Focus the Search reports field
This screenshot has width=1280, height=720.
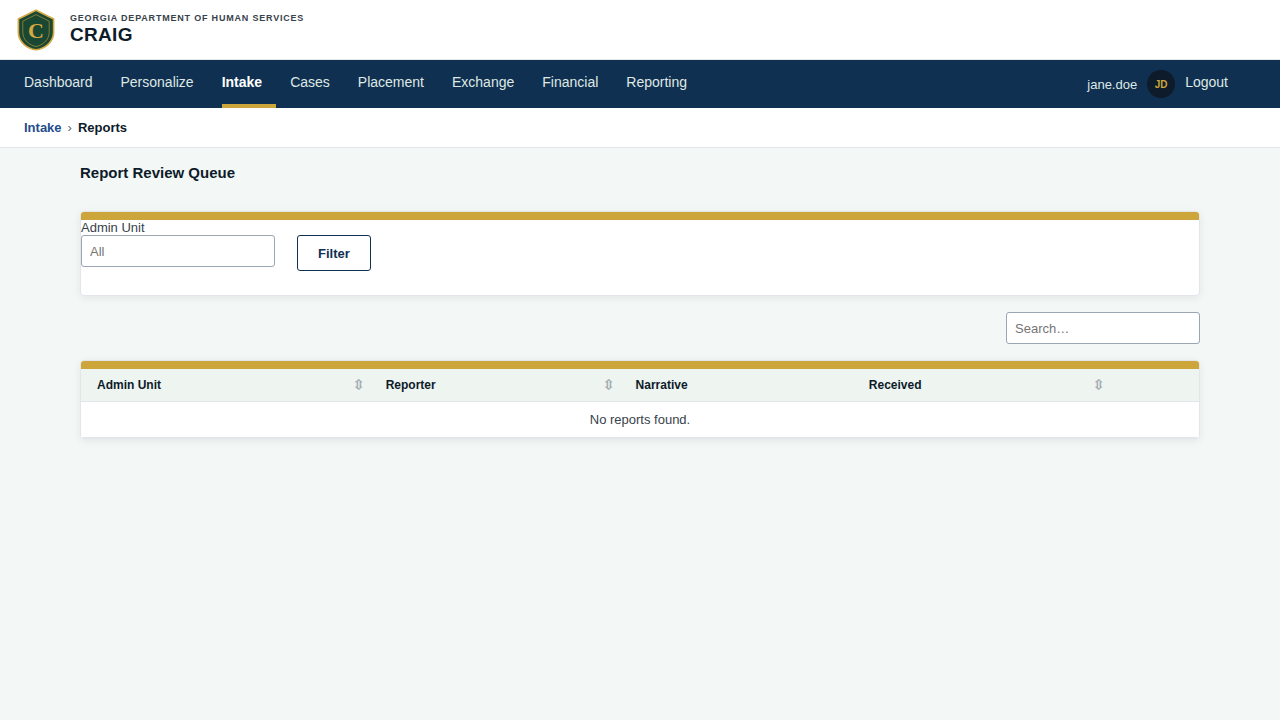(1103, 328)
